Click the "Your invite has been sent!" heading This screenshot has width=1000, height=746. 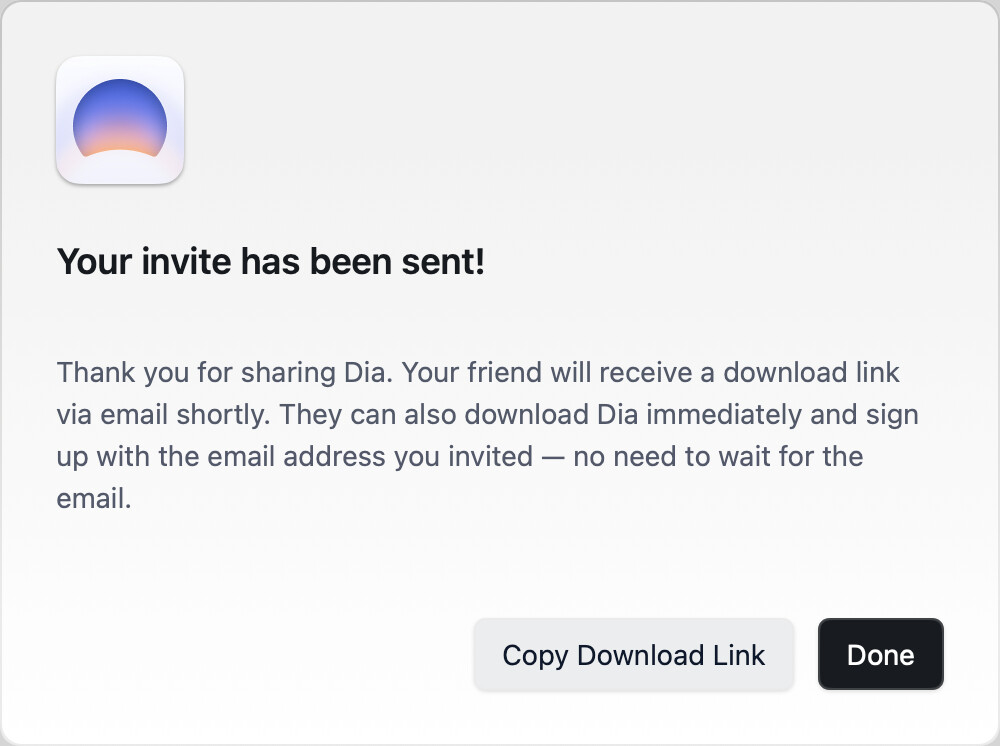(x=271, y=261)
